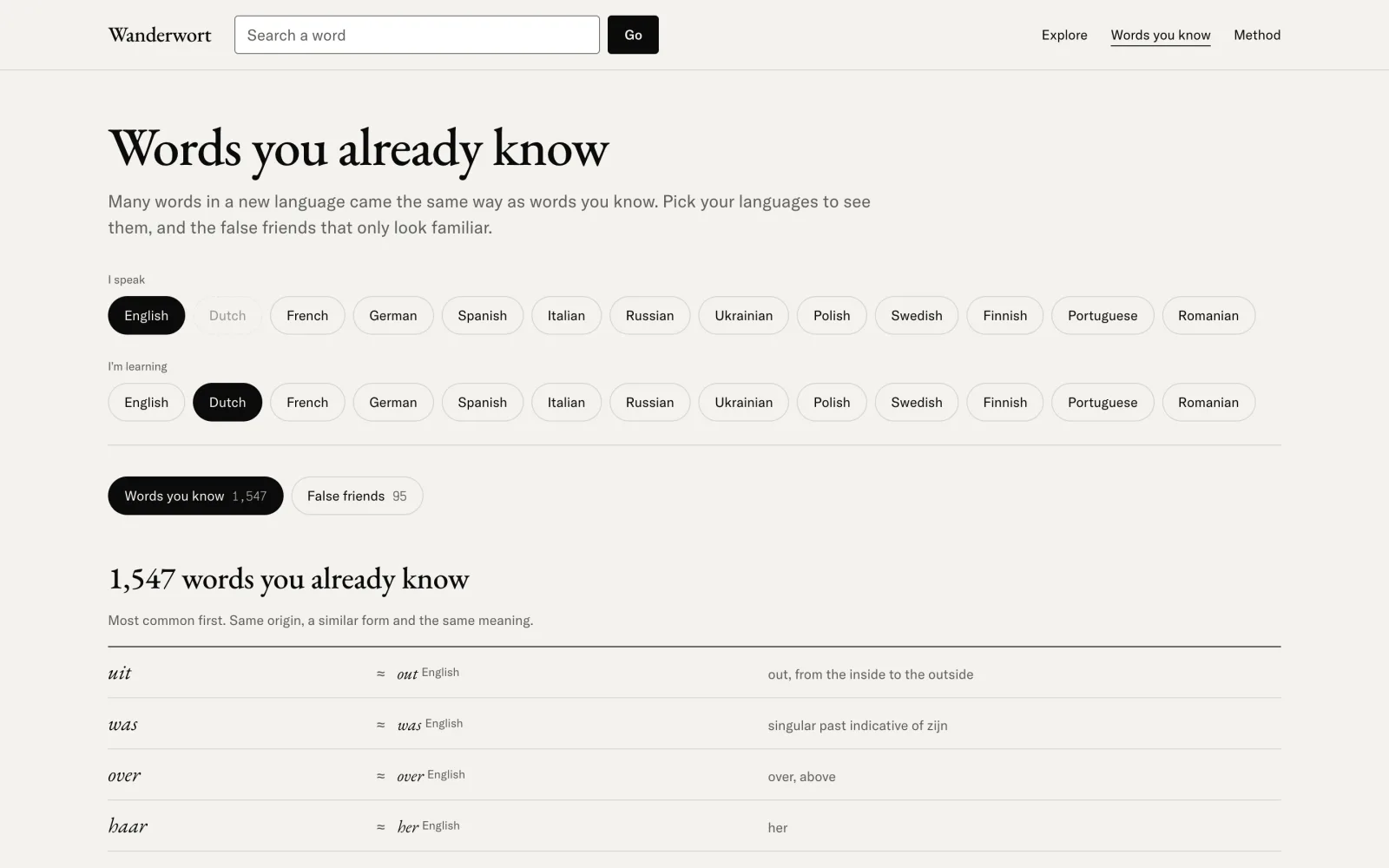Click the English cognate over

(x=411, y=777)
